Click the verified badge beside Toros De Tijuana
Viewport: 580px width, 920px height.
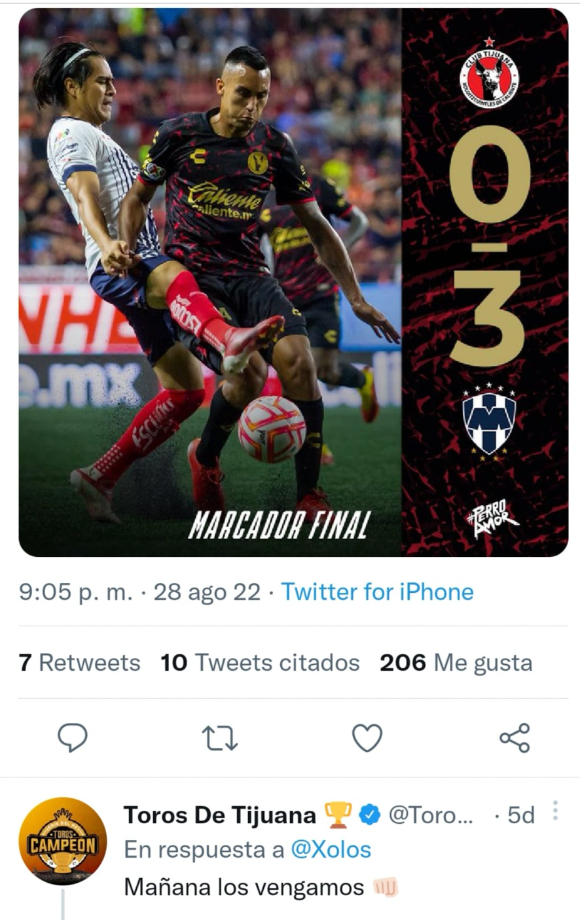tap(369, 815)
